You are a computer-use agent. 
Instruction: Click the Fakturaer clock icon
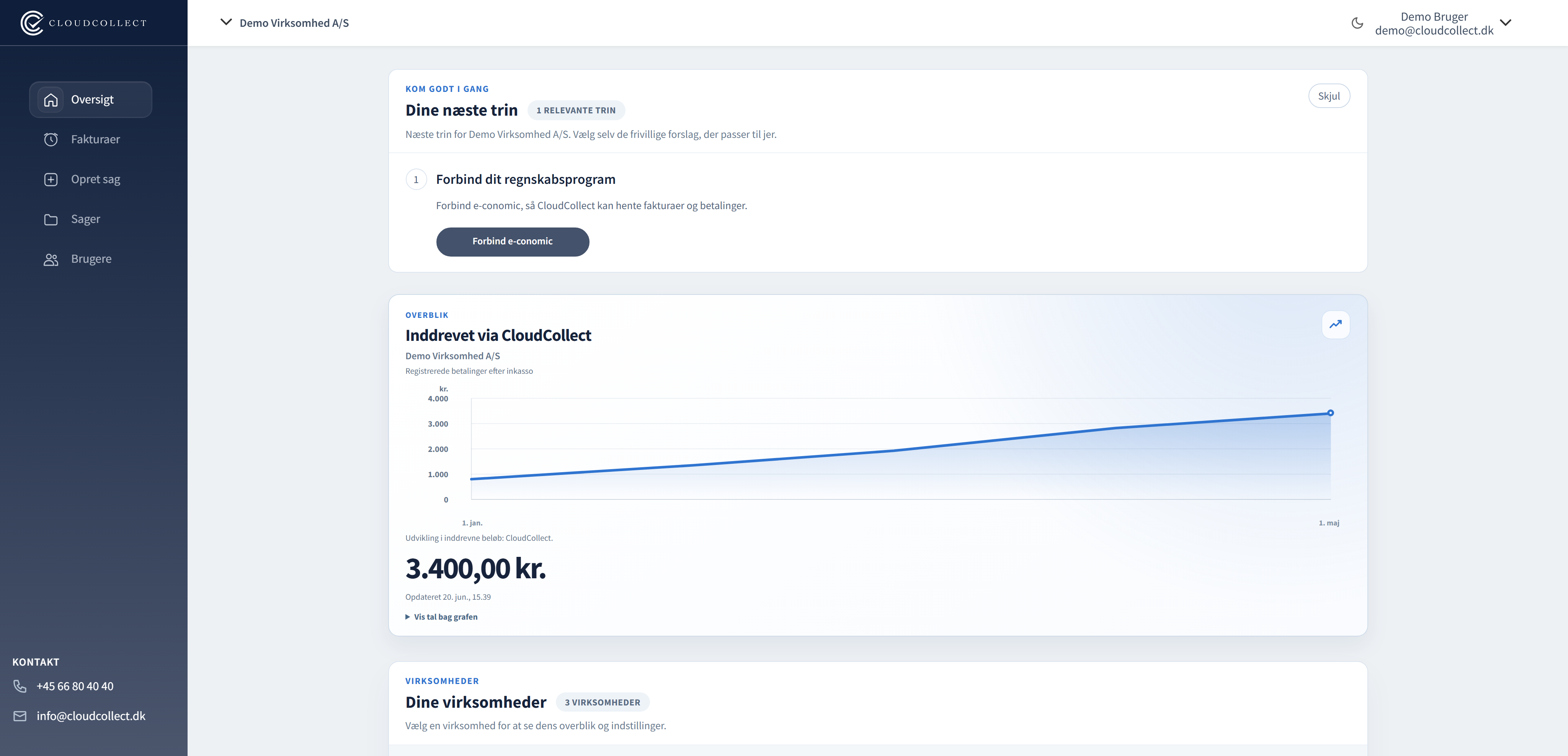[51, 139]
